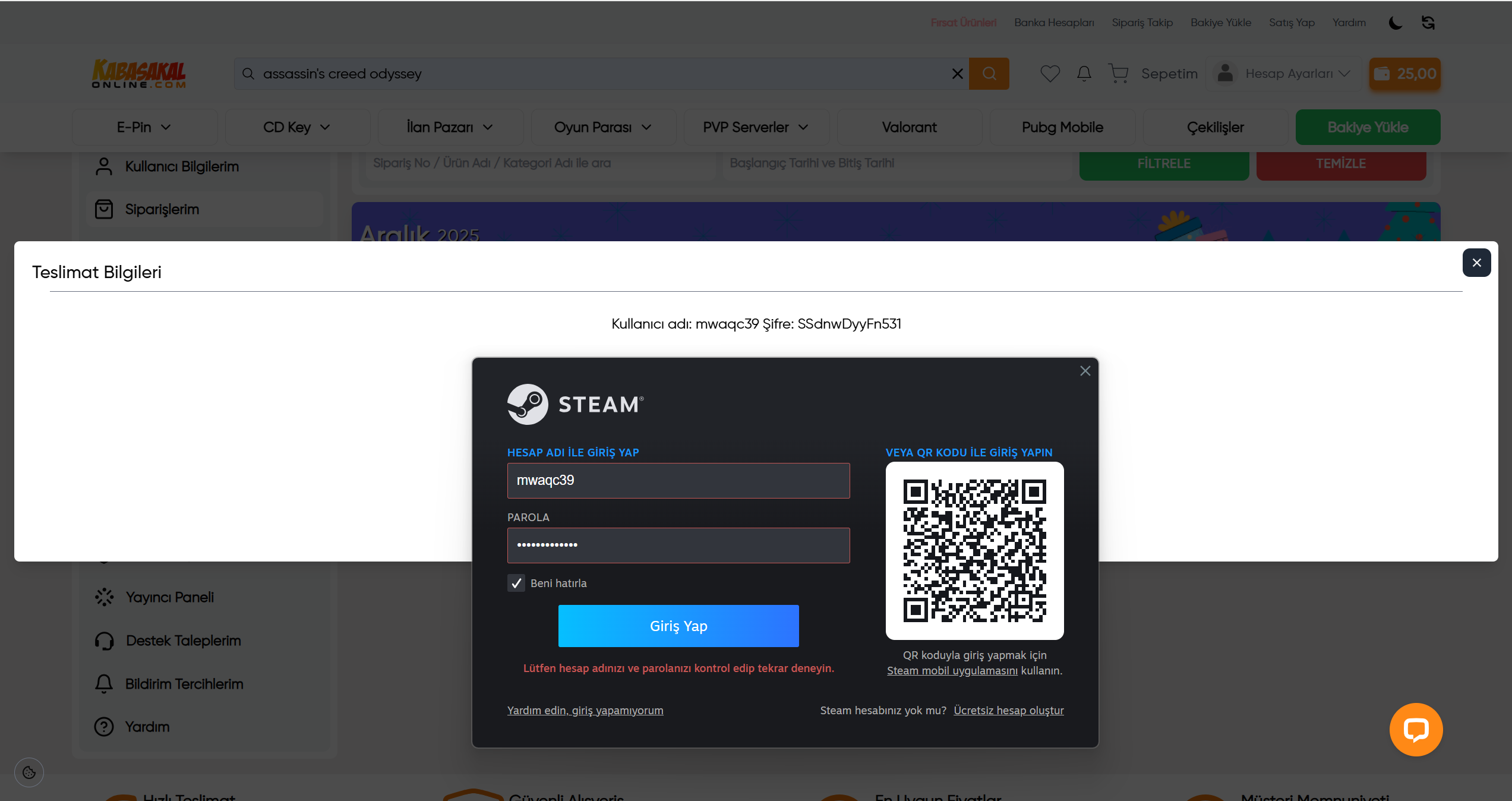Open Yardım link in the top bar
The image size is (1512, 801).
(1349, 23)
